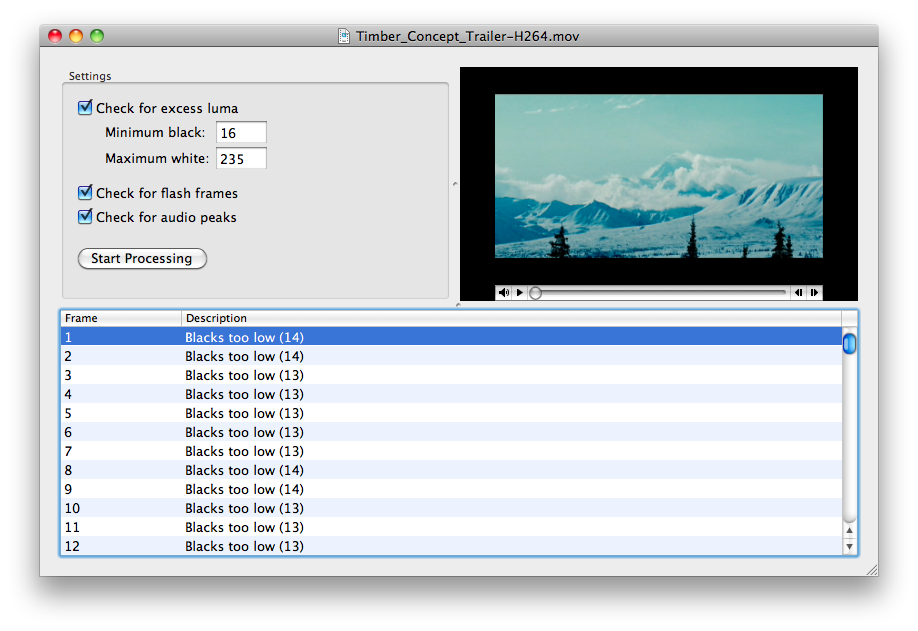Click the Minimum black input field
The image size is (918, 631).
241,132
